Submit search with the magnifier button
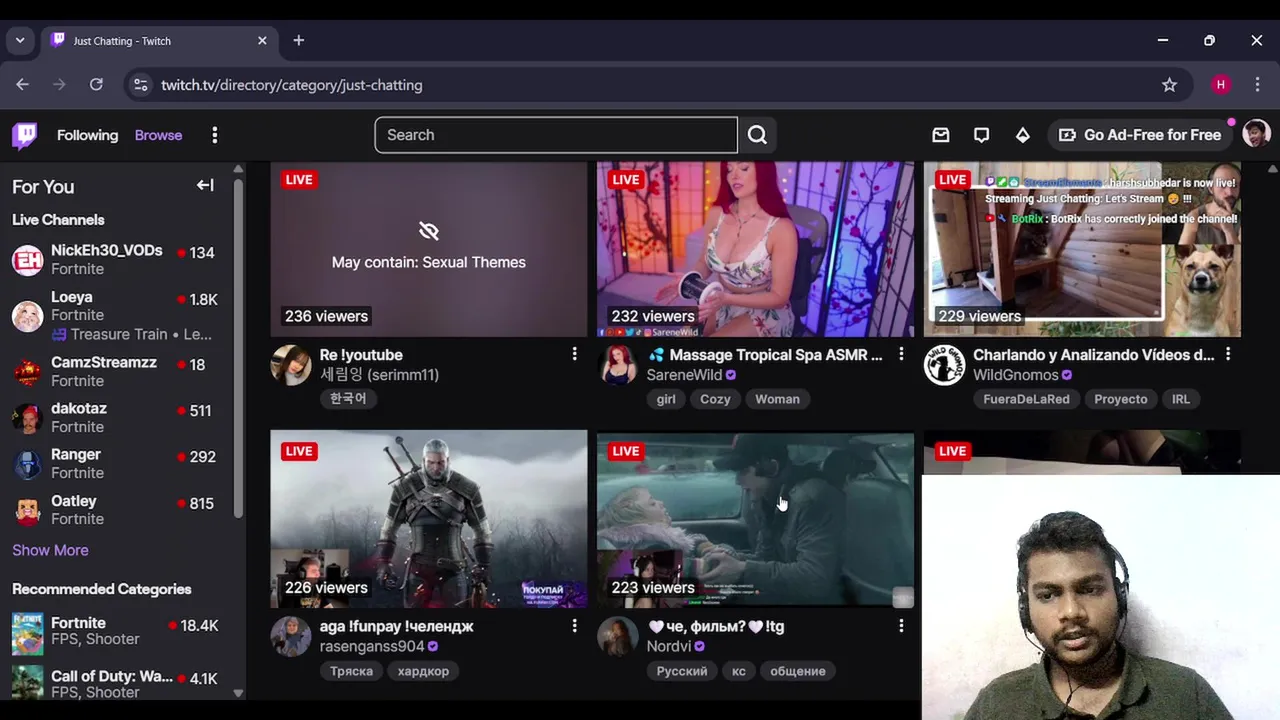This screenshot has width=1280, height=720. pyautogui.click(x=757, y=135)
